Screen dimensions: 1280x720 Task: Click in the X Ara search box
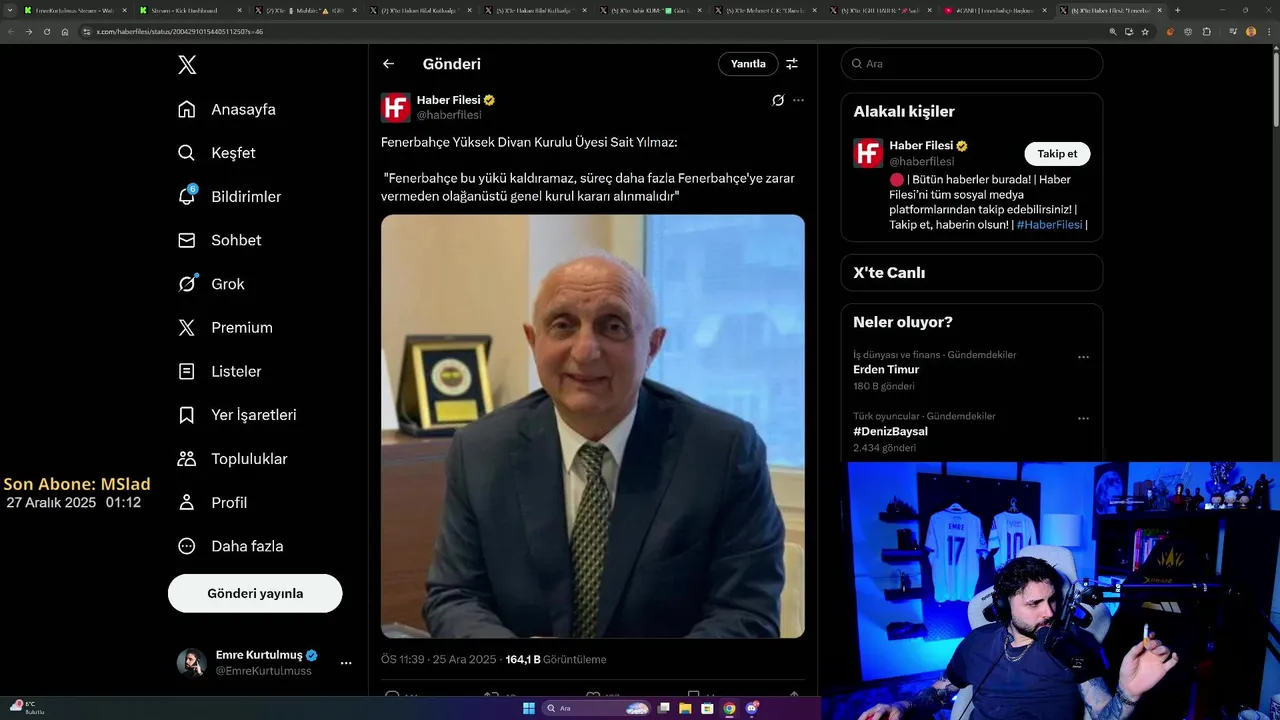click(x=972, y=64)
